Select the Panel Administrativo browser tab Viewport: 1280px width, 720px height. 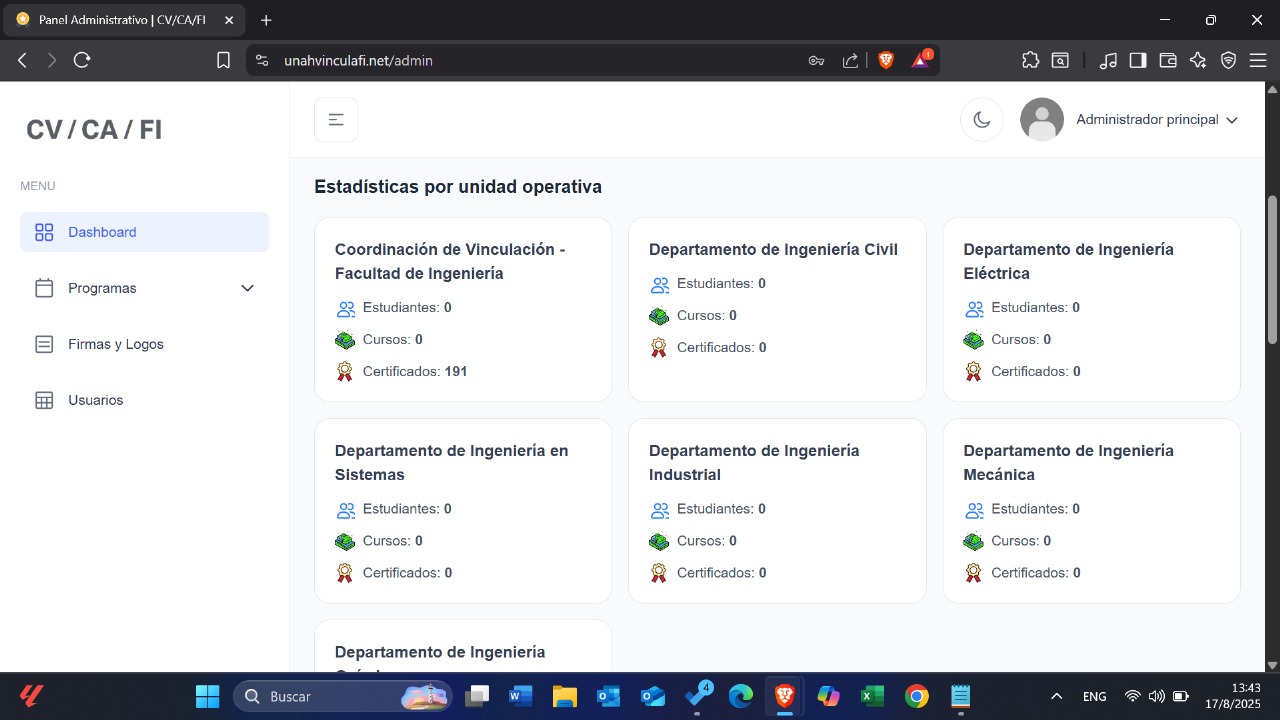(x=120, y=20)
